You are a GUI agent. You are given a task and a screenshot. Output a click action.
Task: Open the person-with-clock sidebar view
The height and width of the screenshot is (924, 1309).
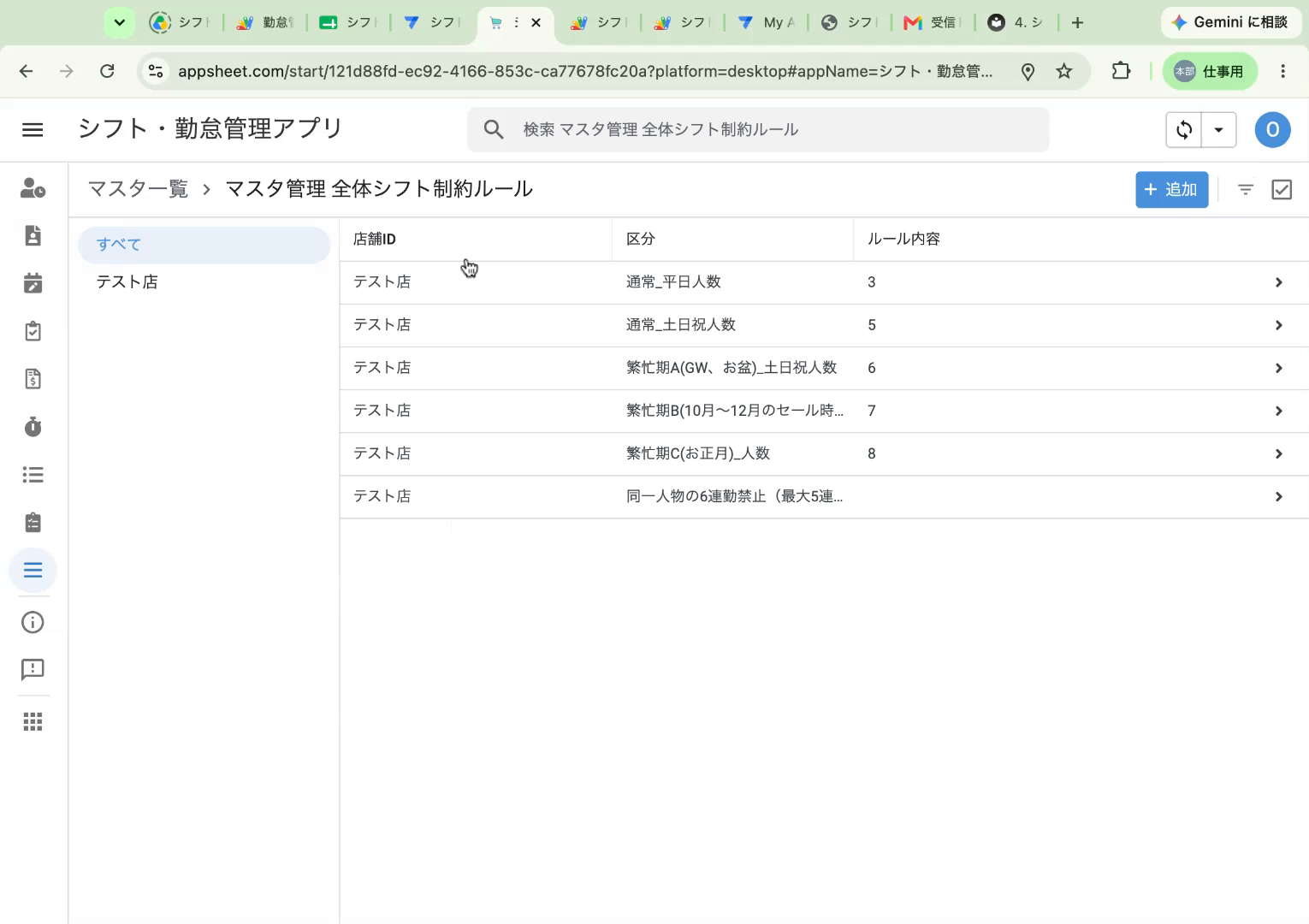click(x=33, y=188)
